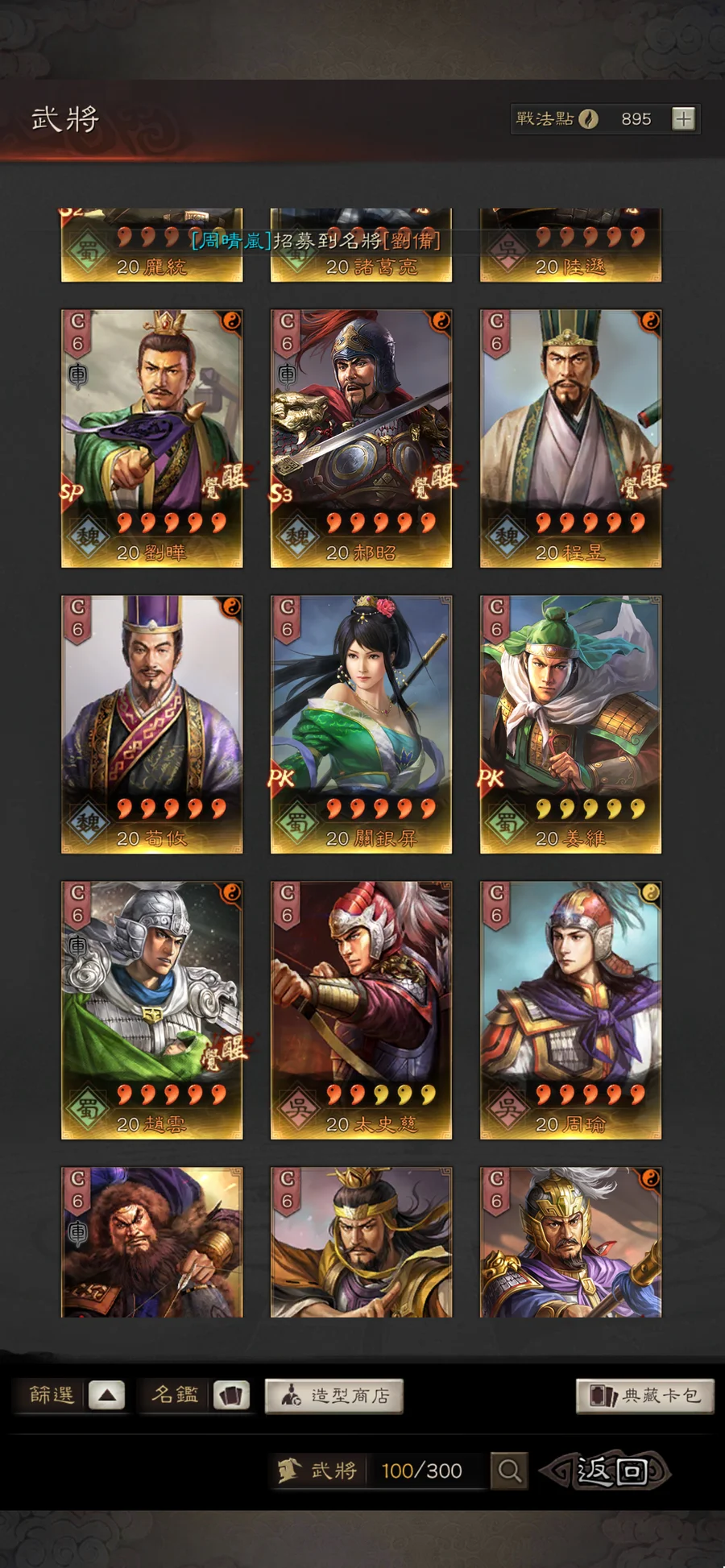Select the 姜維 general card
725x1568 pixels.
tap(570, 724)
